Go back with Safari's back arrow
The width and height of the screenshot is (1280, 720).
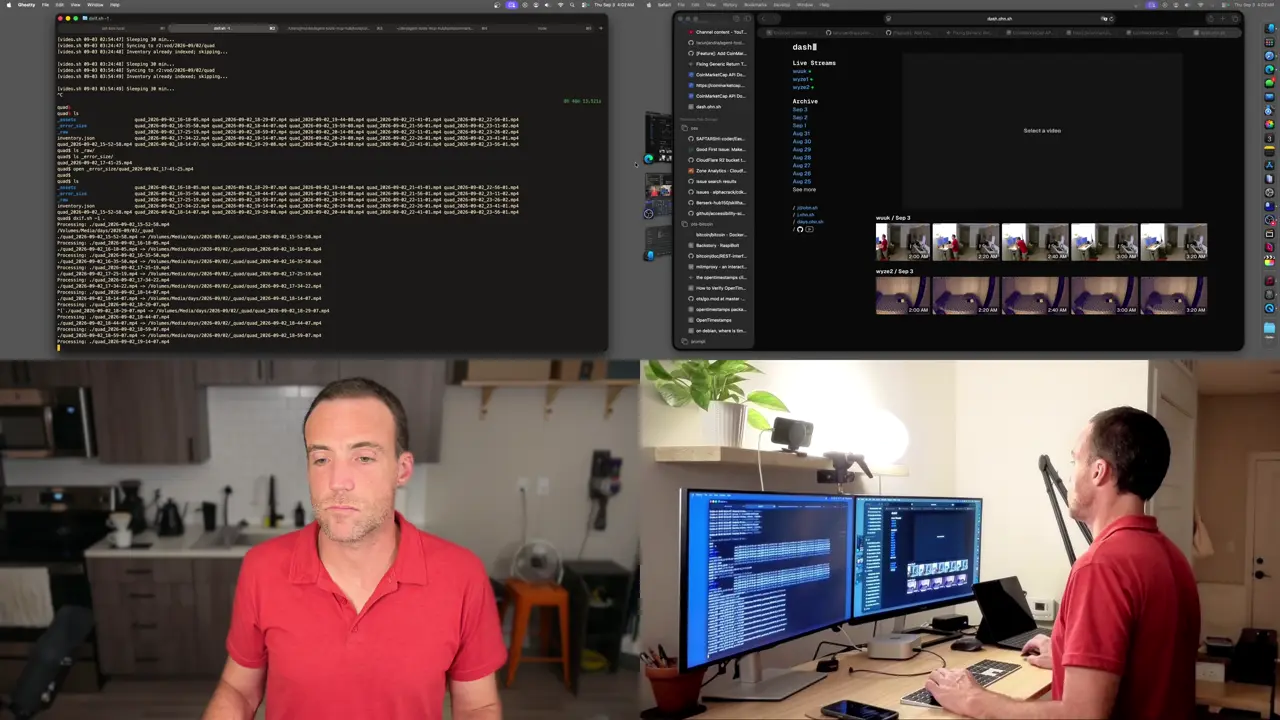coord(763,18)
